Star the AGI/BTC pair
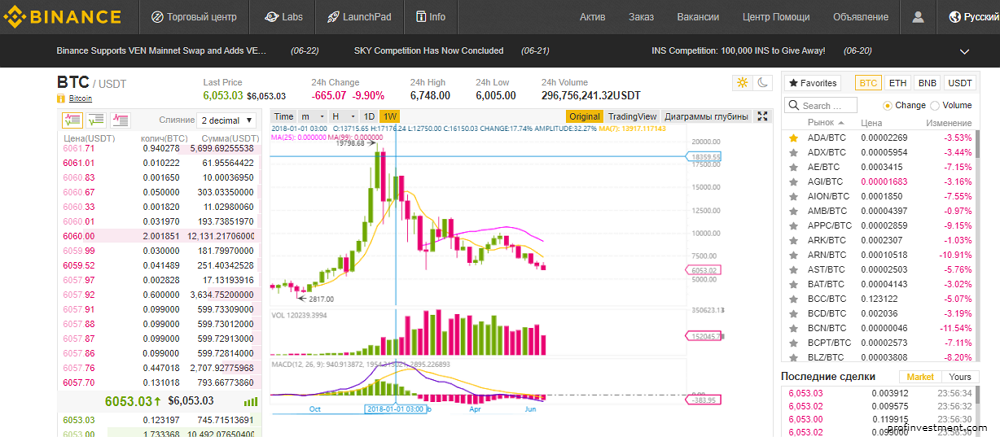This screenshot has width=1000, height=437. click(793, 181)
